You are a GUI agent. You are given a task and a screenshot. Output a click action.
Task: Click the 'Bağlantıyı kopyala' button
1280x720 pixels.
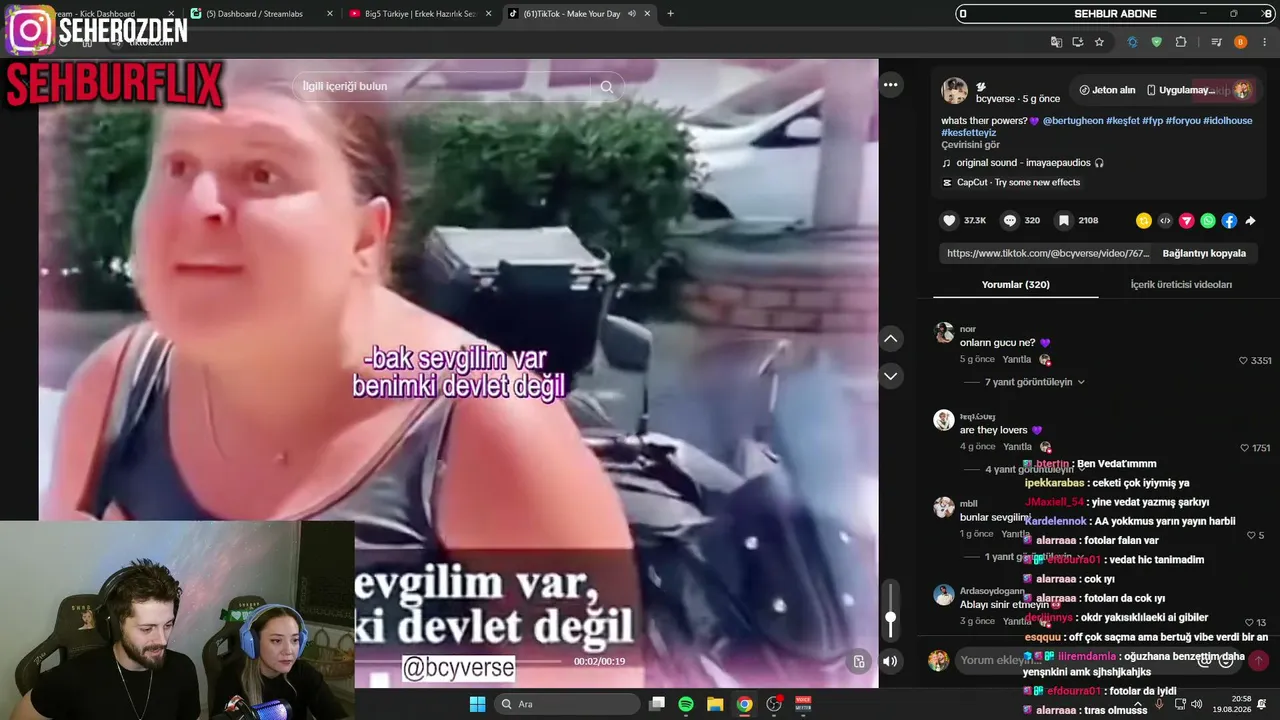[1204, 254]
